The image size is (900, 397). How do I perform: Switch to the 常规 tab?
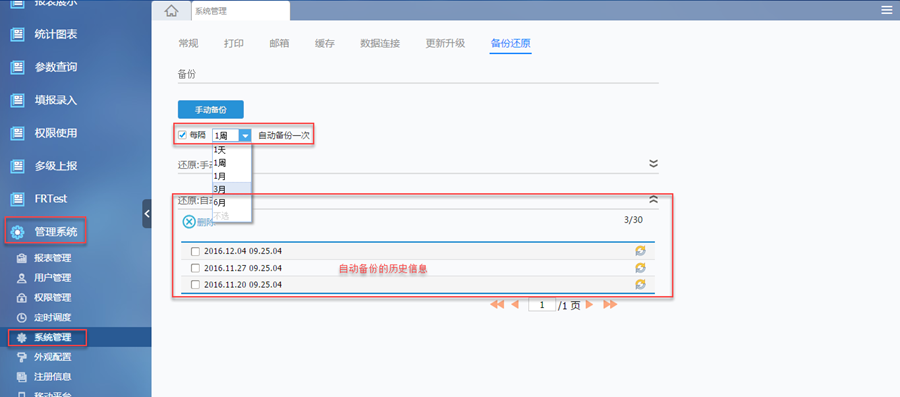tap(188, 43)
